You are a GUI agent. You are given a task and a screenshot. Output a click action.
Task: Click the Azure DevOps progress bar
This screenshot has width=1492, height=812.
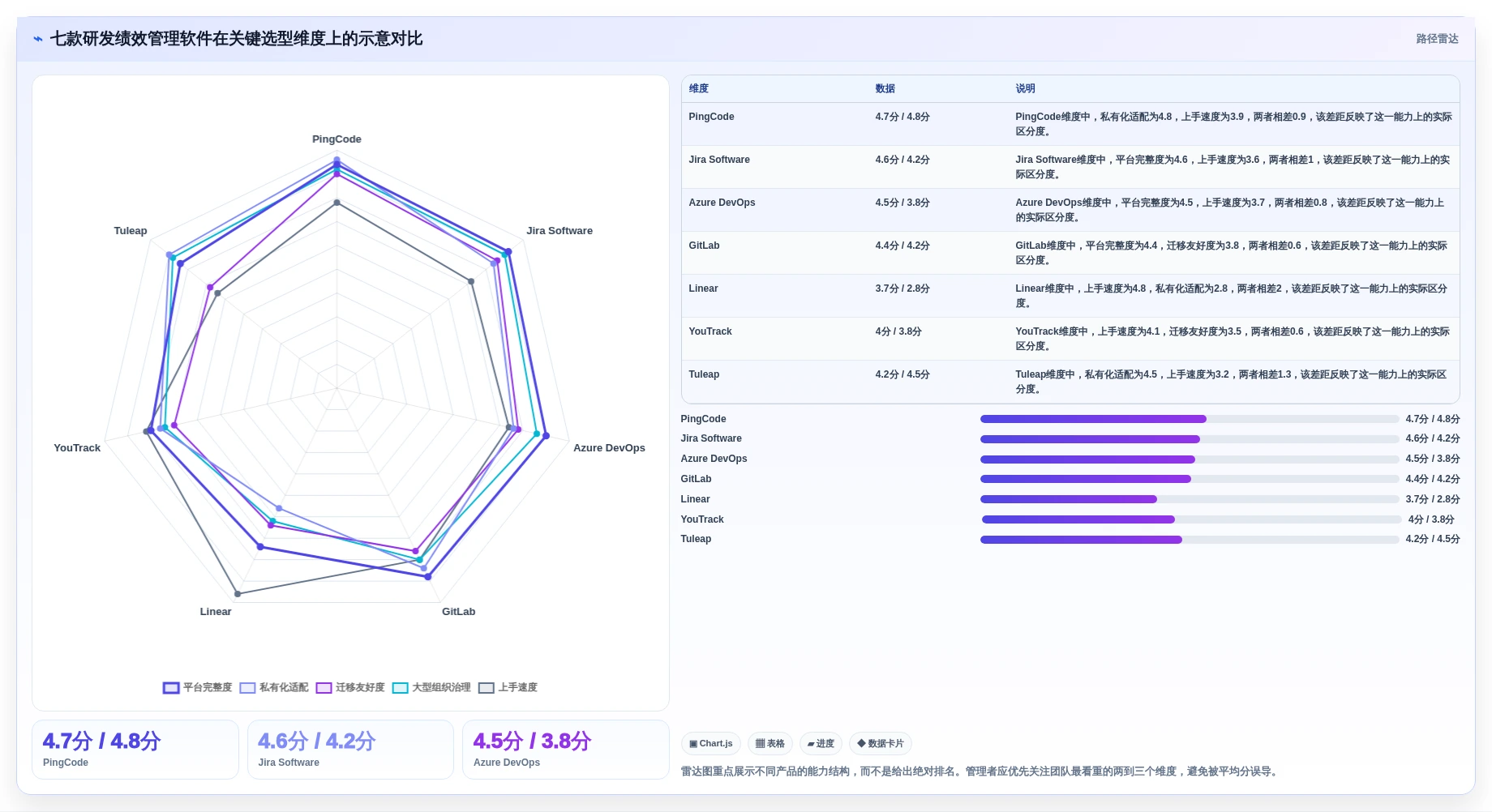[1190, 459]
